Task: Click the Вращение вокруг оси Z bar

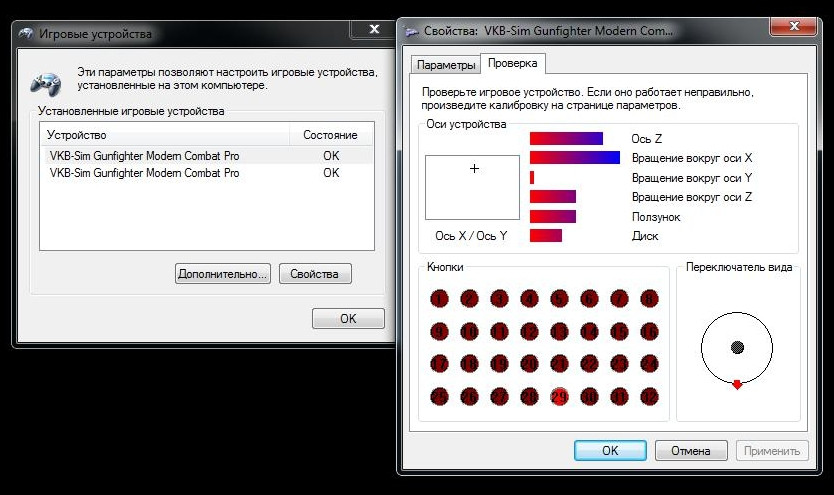Action: (x=553, y=196)
